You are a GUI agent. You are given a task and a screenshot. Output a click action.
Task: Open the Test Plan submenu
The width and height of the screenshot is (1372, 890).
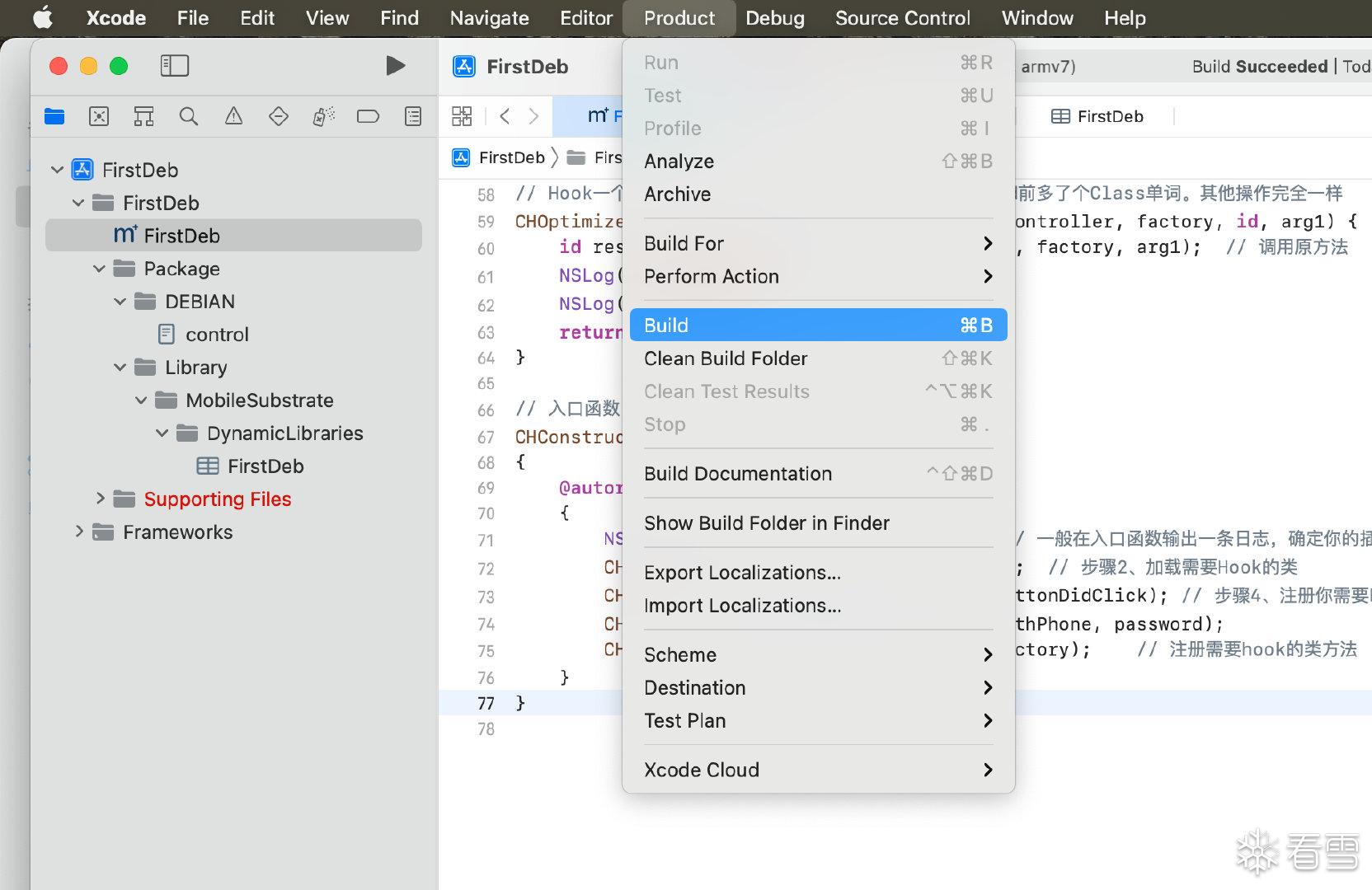tap(818, 721)
